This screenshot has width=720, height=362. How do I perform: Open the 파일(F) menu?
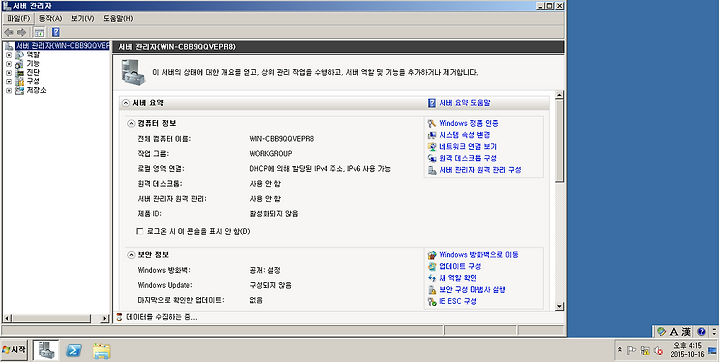[x=19, y=18]
